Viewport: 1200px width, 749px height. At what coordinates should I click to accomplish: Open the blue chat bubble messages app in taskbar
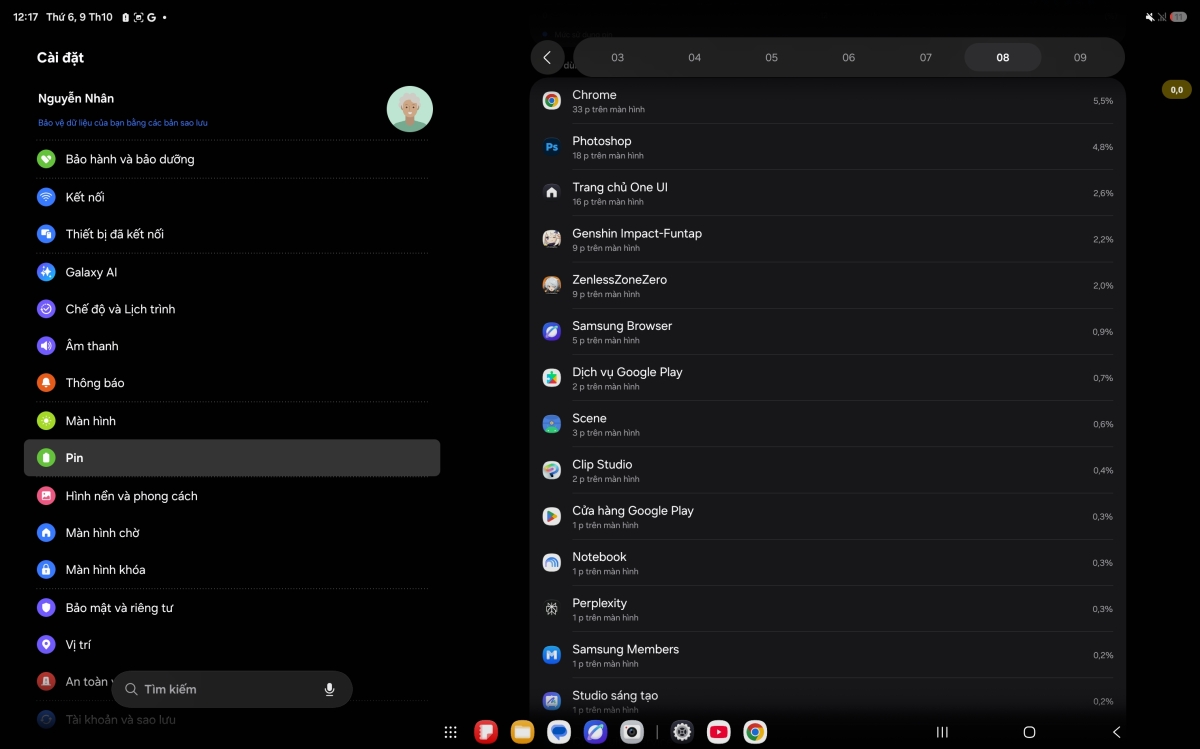[x=558, y=733]
